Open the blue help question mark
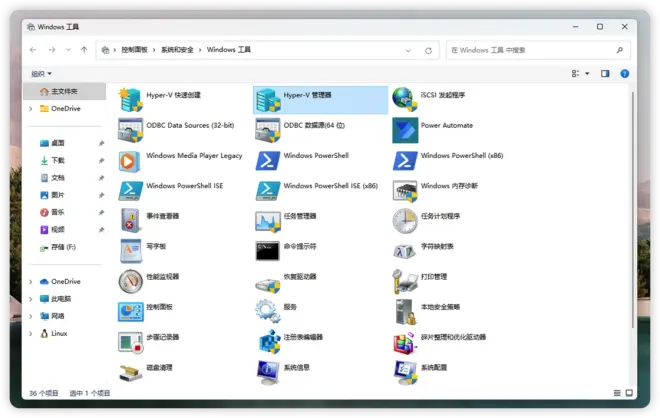The image size is (660, 418). pyautogui.click(x=625, y=74)
